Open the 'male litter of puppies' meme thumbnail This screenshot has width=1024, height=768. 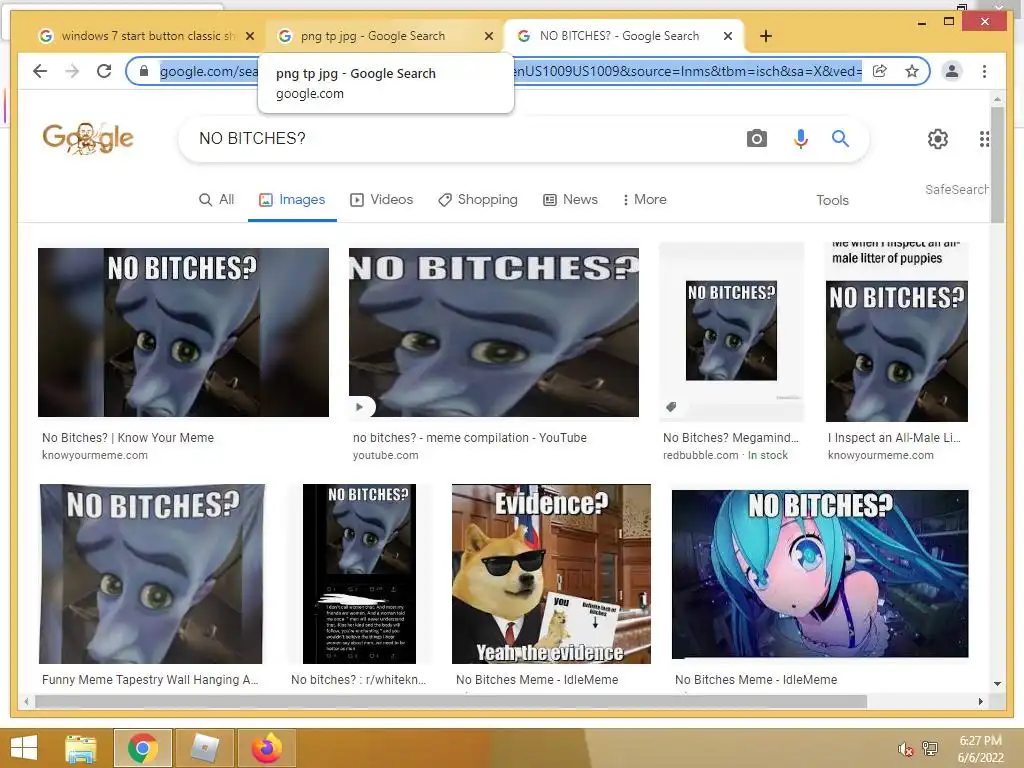(897, 332)
